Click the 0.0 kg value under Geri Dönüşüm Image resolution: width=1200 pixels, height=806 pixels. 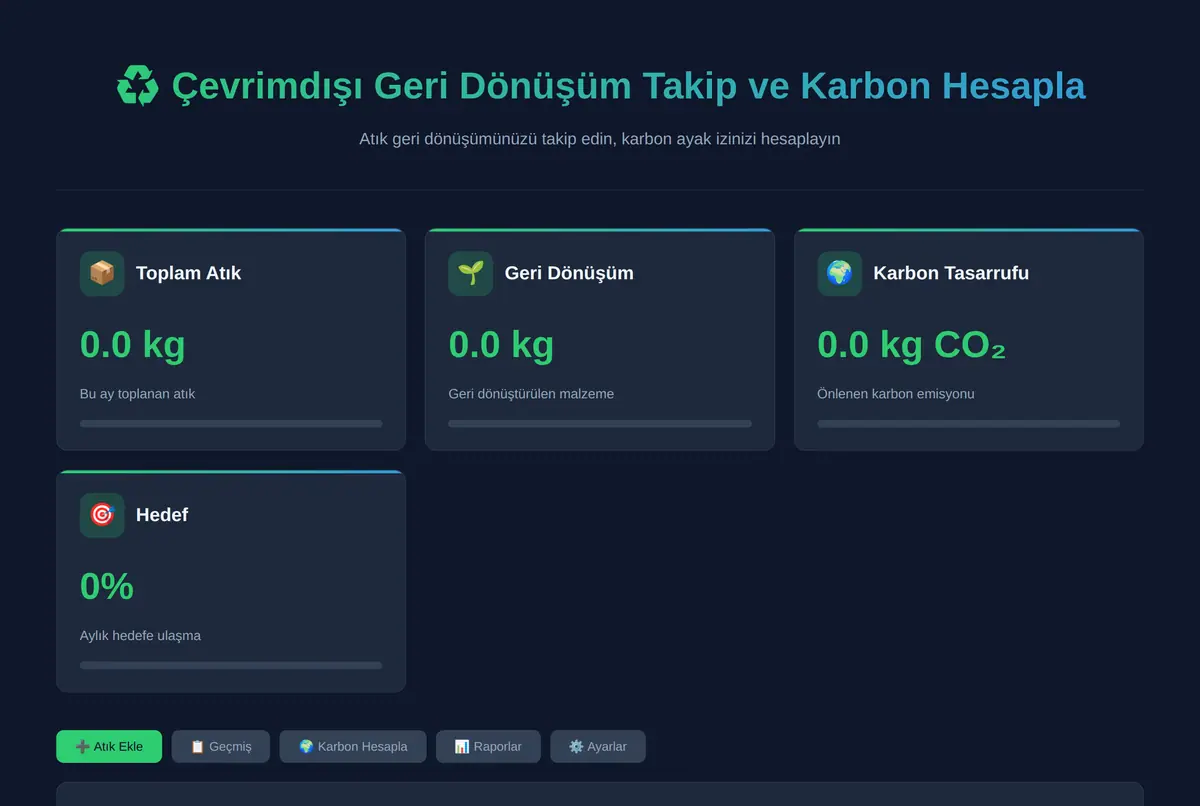pos(501,344)
